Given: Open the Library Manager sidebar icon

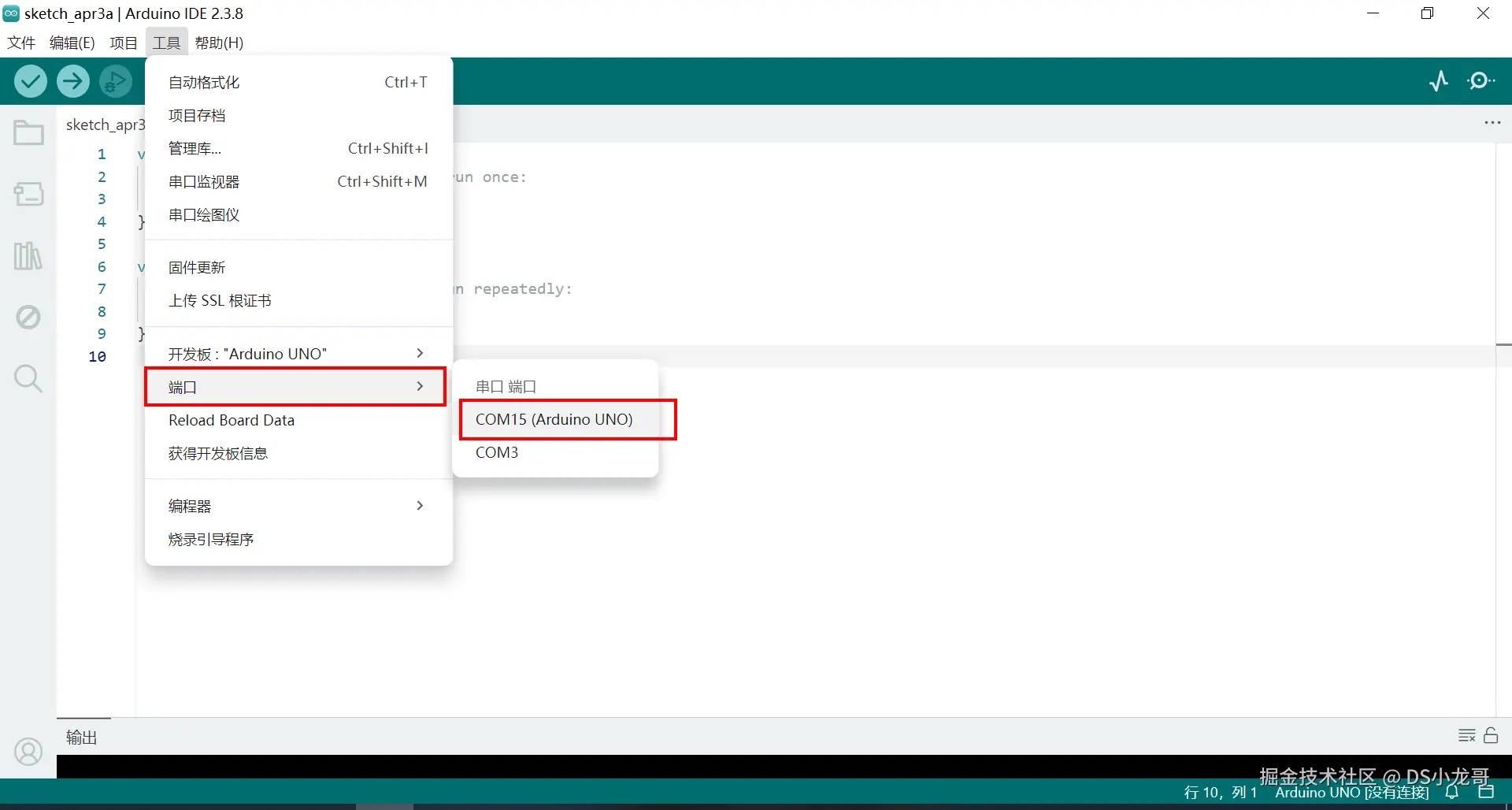Looking at the screenshot, I should click(x=28, y=255).
